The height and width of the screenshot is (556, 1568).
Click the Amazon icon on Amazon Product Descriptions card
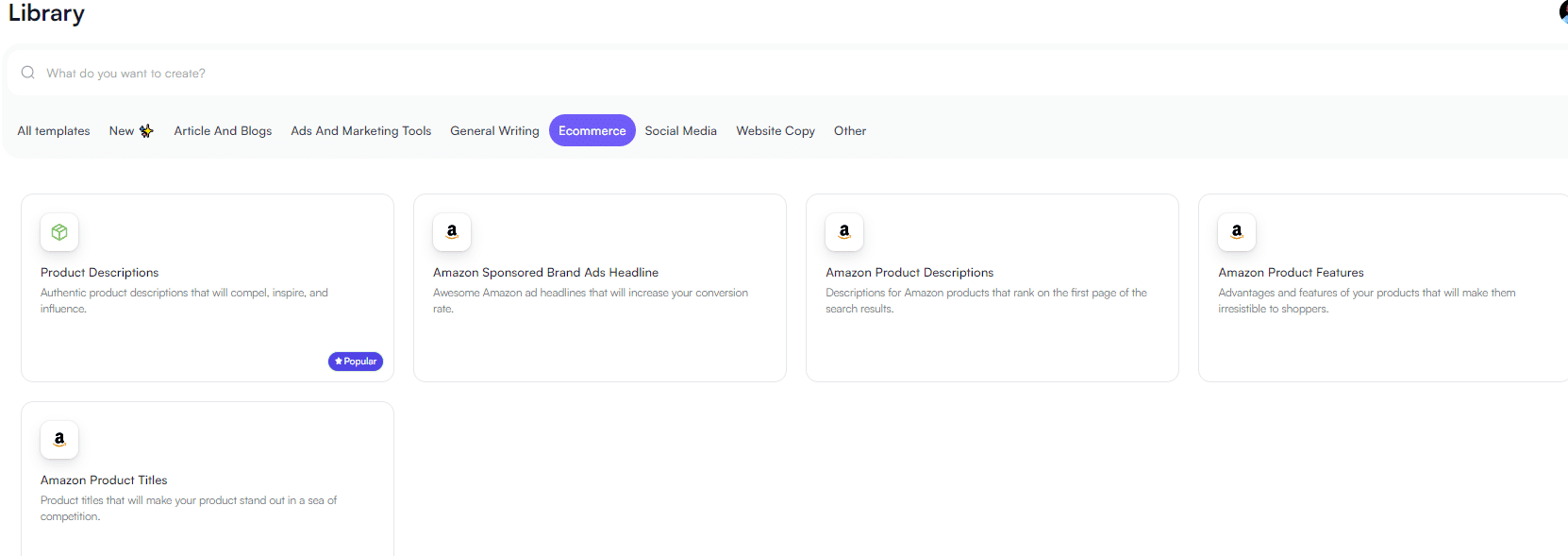click(x=844, y=232)
